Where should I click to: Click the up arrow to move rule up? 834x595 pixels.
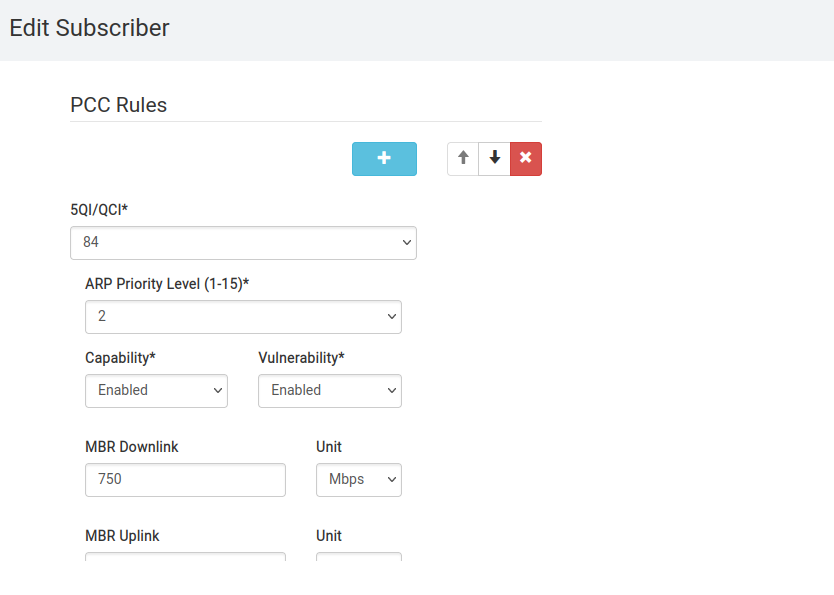coord(462,158)
